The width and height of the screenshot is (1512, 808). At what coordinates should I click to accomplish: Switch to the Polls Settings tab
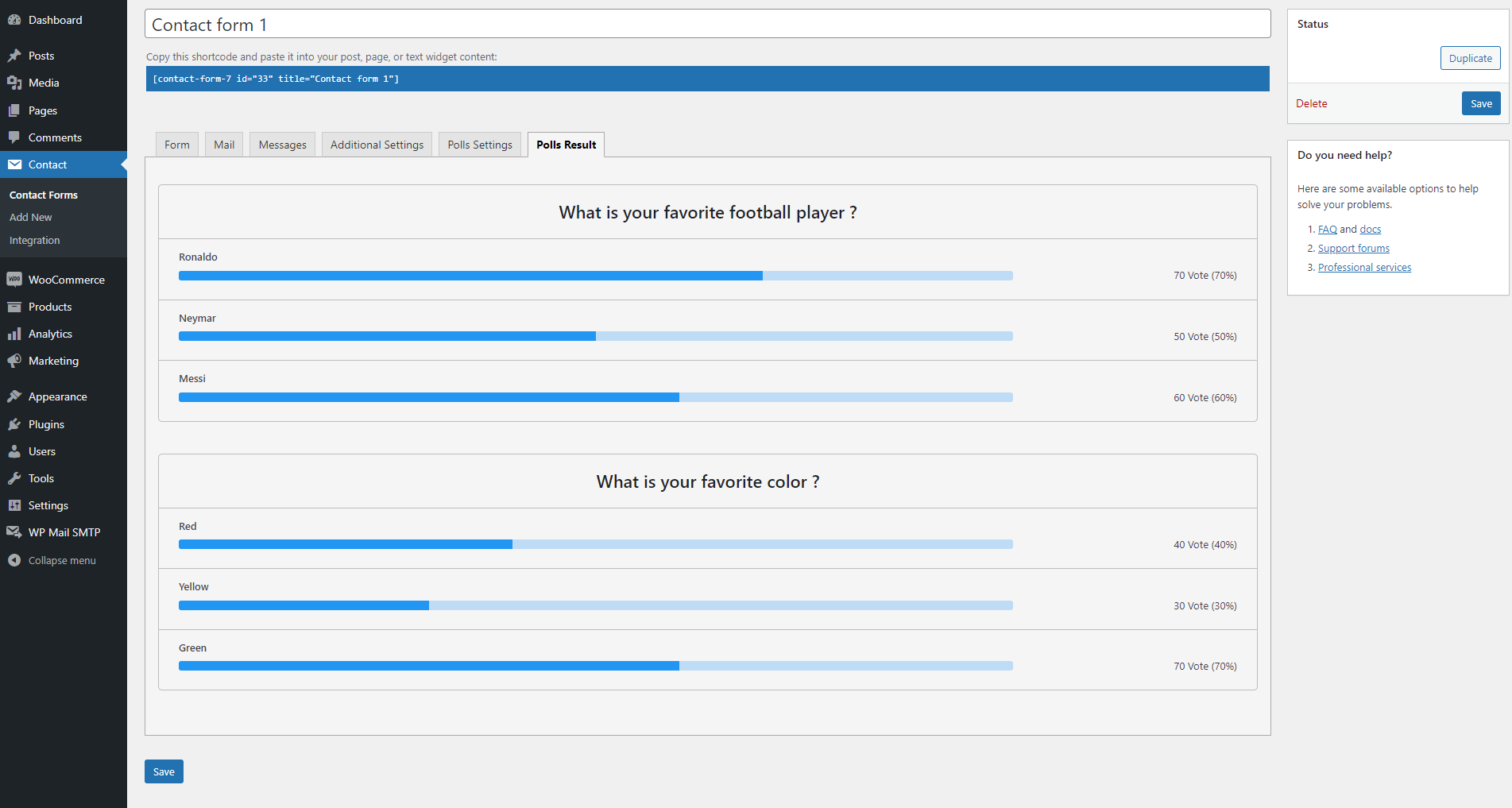click(x=480, y=145)
